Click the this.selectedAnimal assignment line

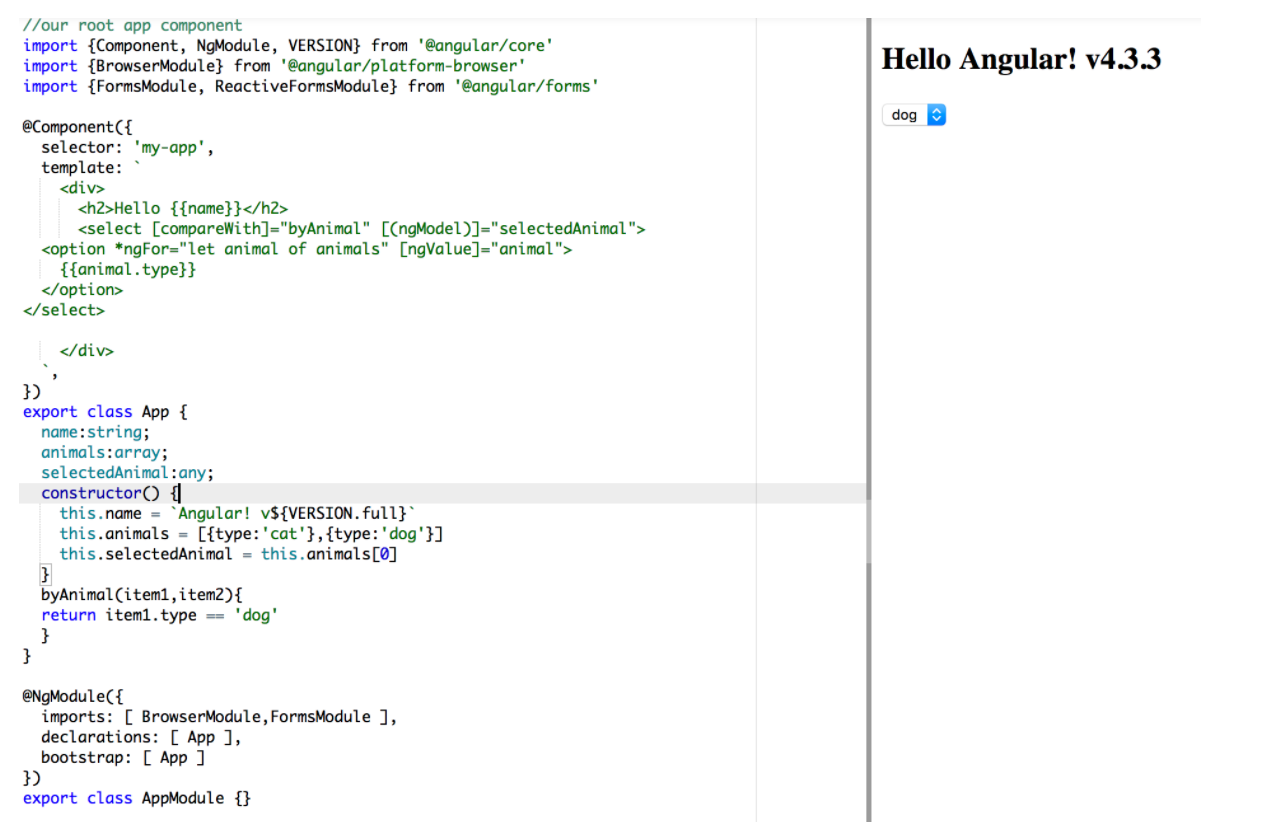click(228, 554)
